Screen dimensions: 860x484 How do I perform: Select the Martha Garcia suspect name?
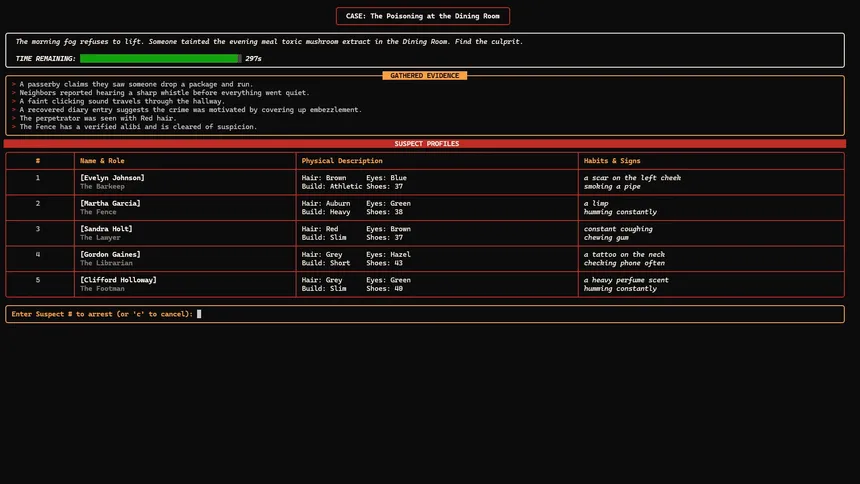pos(110,203)
